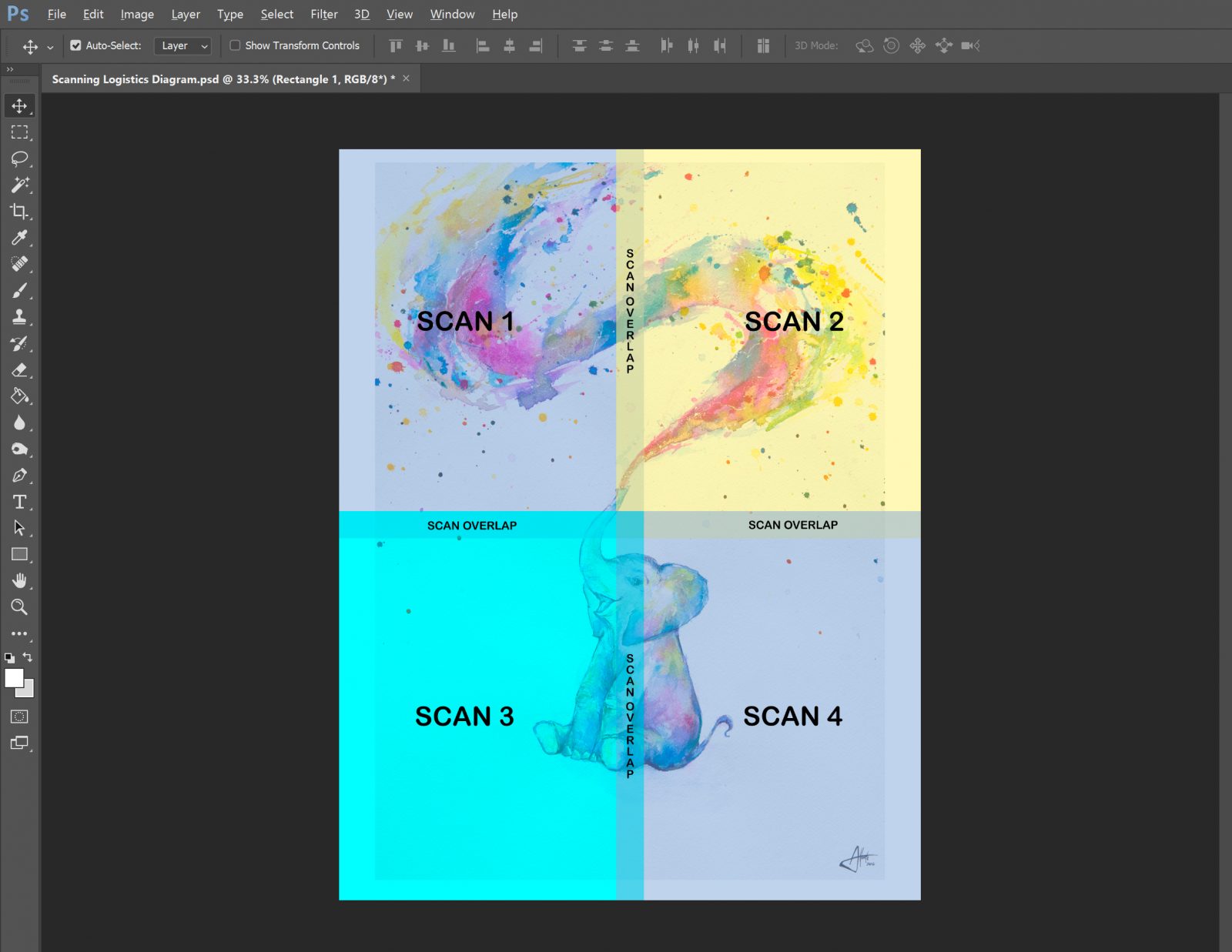Open the Auto-Select Layer dropdown

(183, 45)
